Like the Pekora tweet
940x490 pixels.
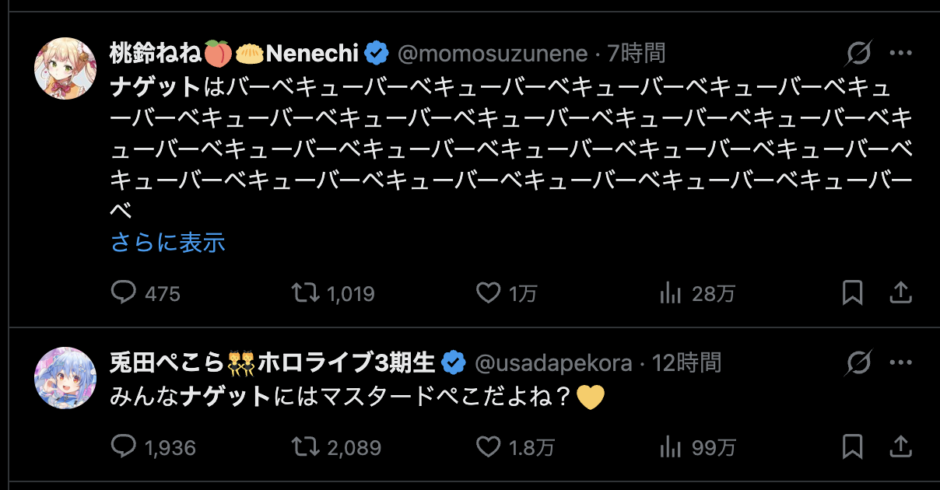click(488, 447)
